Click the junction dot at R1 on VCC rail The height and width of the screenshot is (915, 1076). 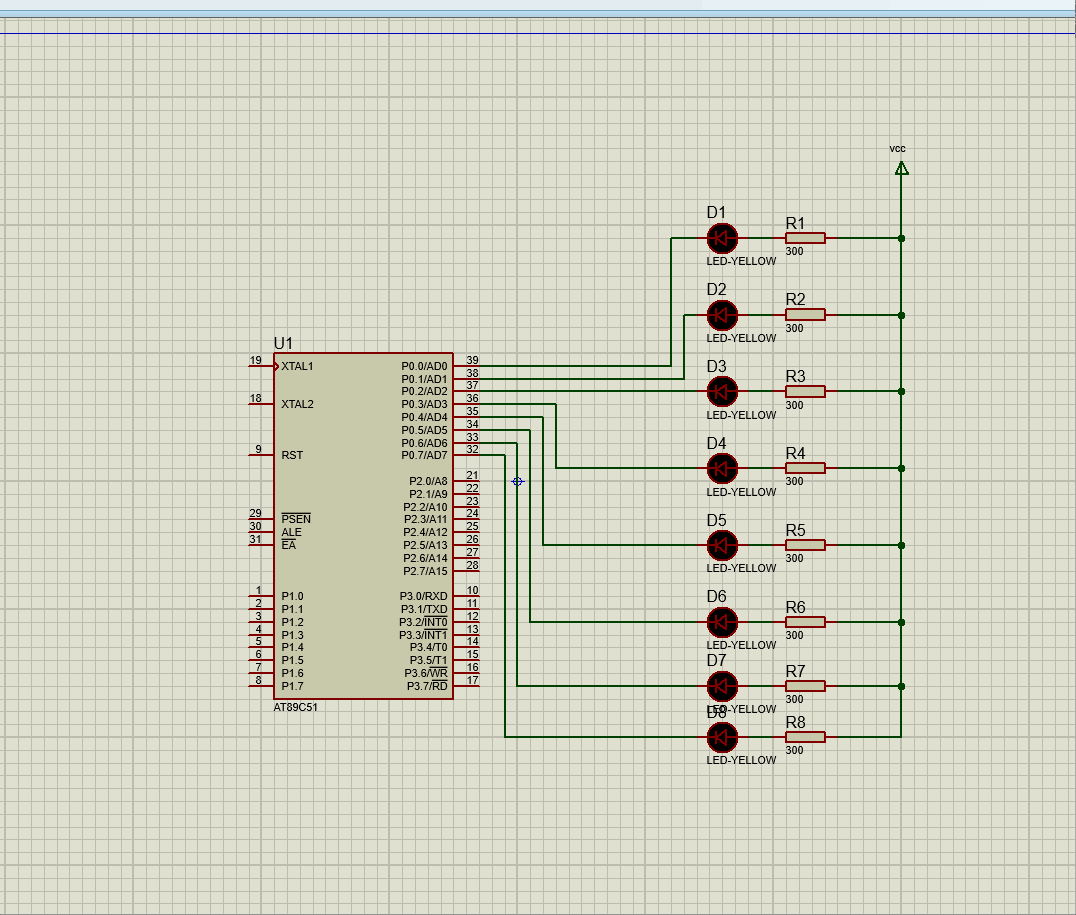(902, 239)
